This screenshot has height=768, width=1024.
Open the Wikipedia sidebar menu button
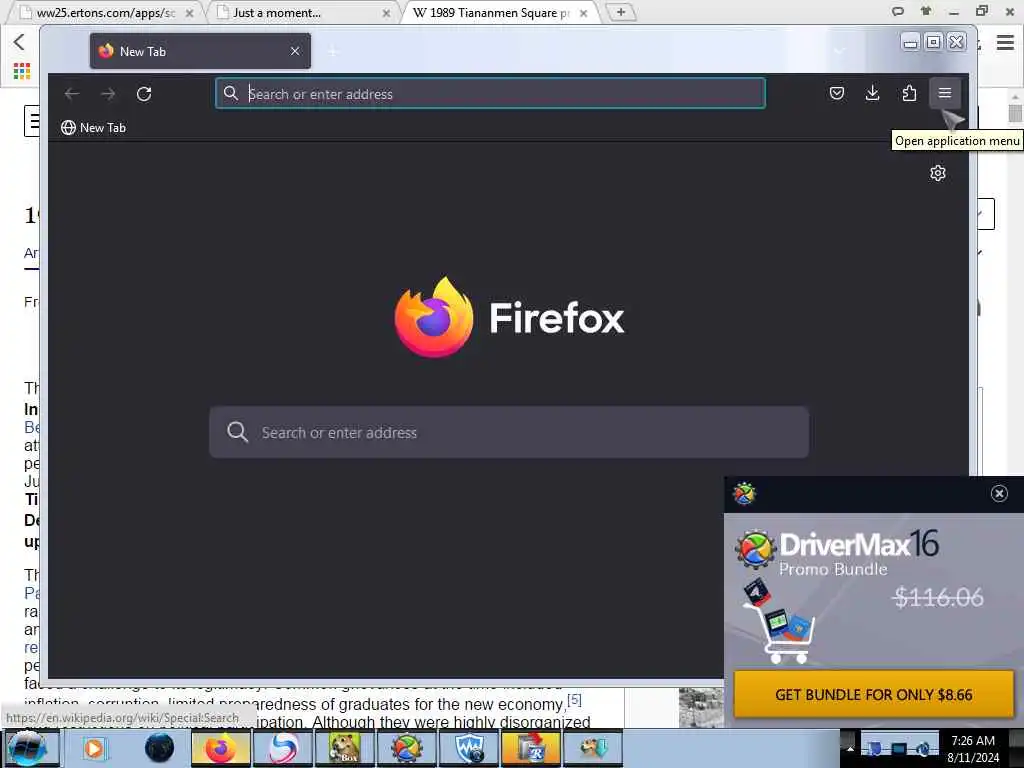click(x=32, y=121)
